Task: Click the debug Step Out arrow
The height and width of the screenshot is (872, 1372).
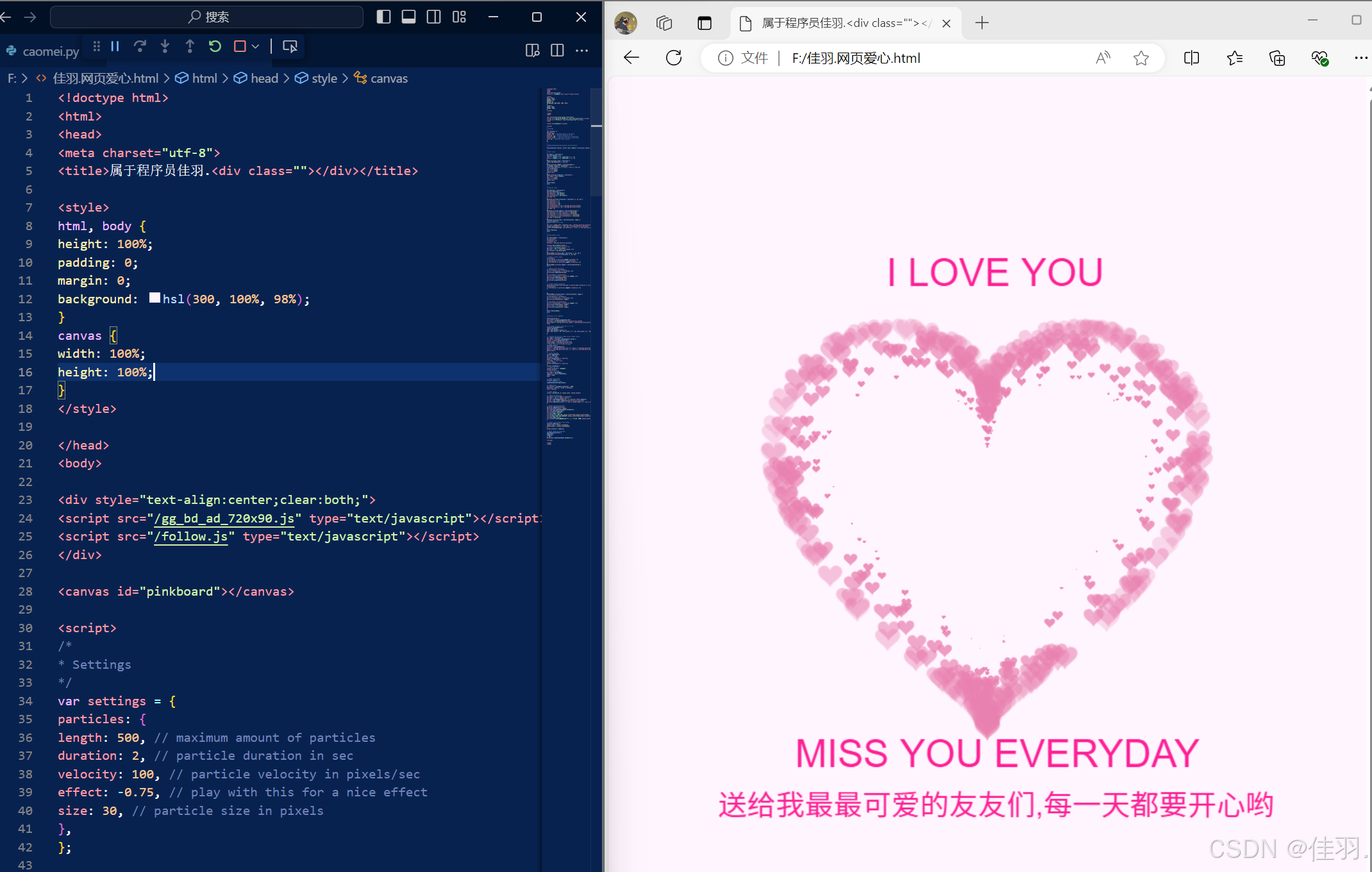Action: 190,46
